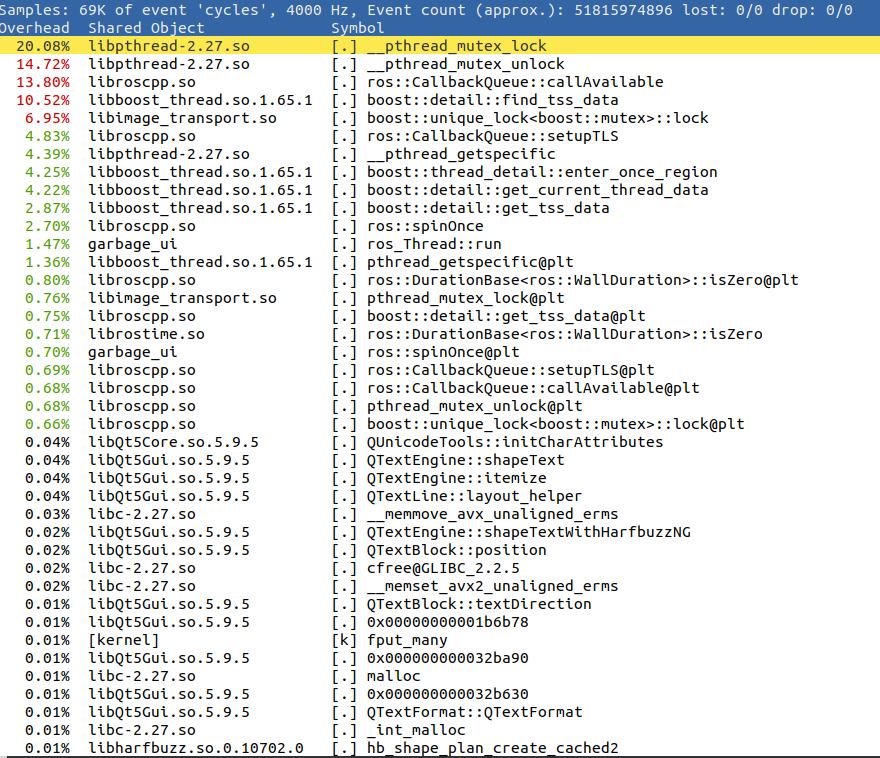This screenshot has width=880, height=758.
Task: Select the malloc symbol row
Action: pos(440,676)
